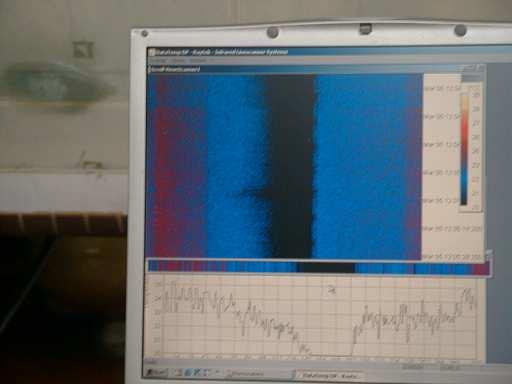Viewport: 512px width, 384px height.
Task: Click the third quick launch icon on taskbar
Action: coord(197,373)
